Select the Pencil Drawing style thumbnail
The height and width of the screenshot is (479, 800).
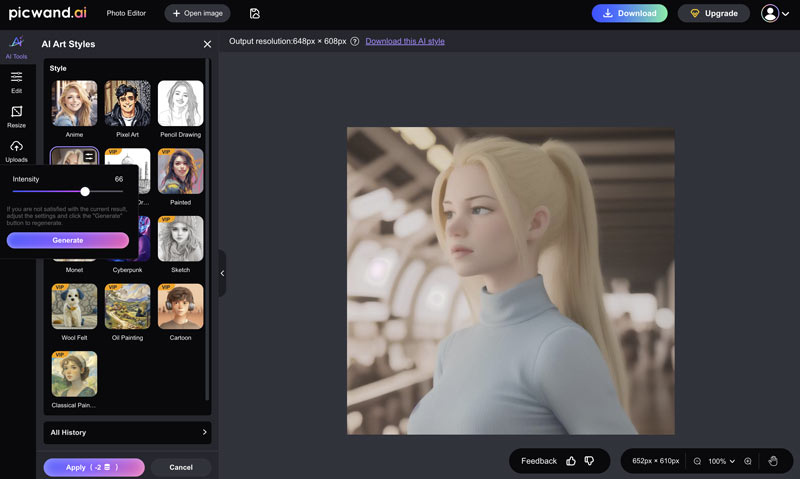pyautogui.click(x=181, y=103)
